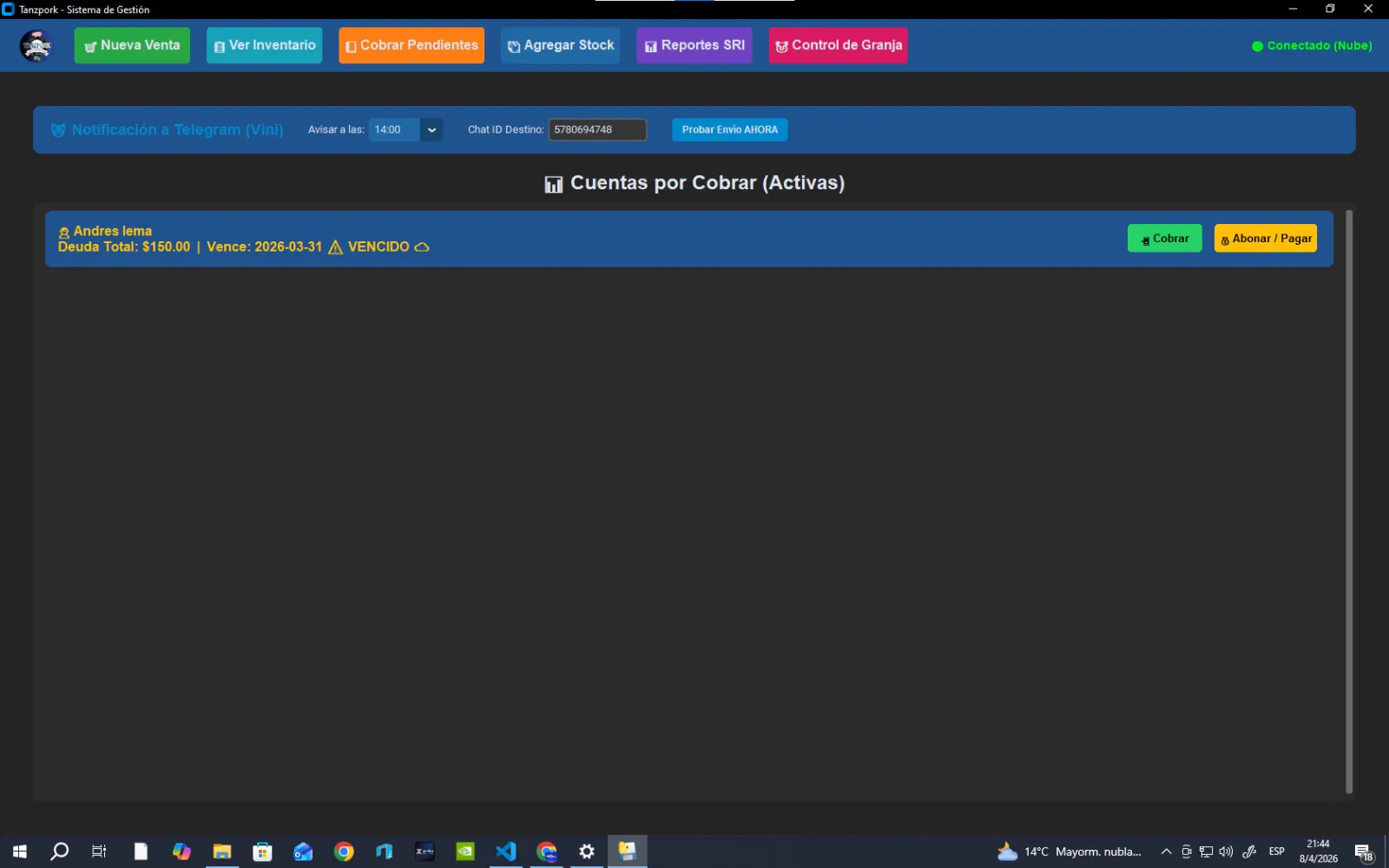Open Control de Granja section
1389x868 pixels.
(838, 46)
